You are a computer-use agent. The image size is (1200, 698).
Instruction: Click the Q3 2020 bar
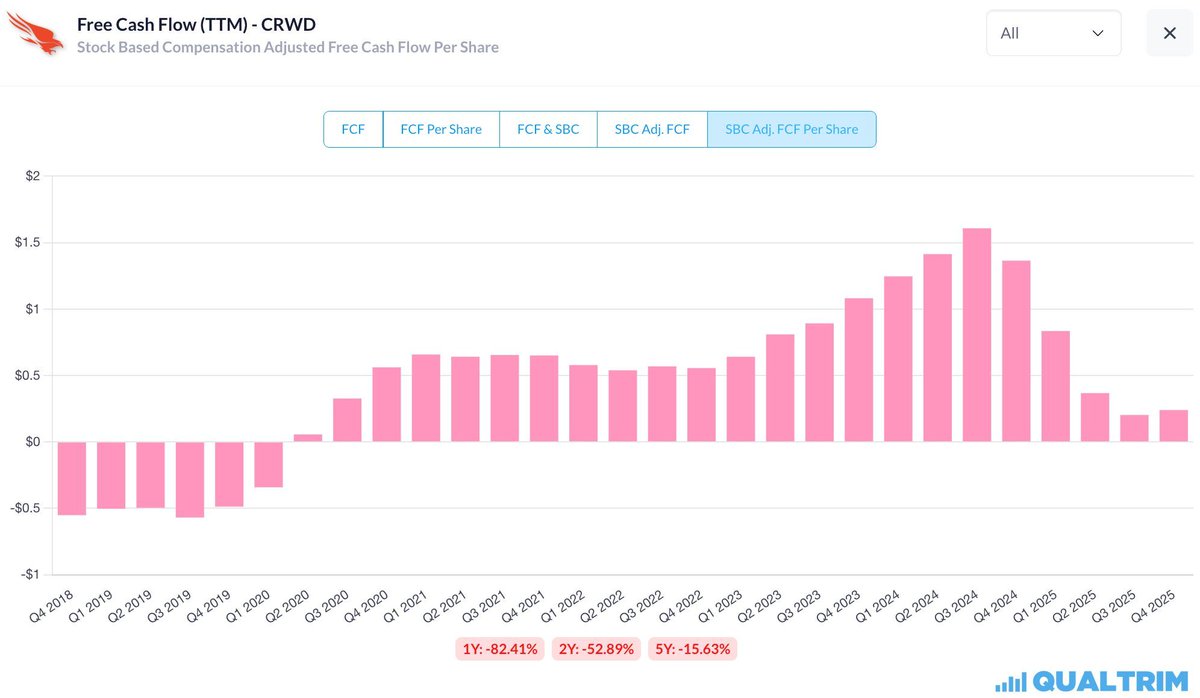point(347,420)
